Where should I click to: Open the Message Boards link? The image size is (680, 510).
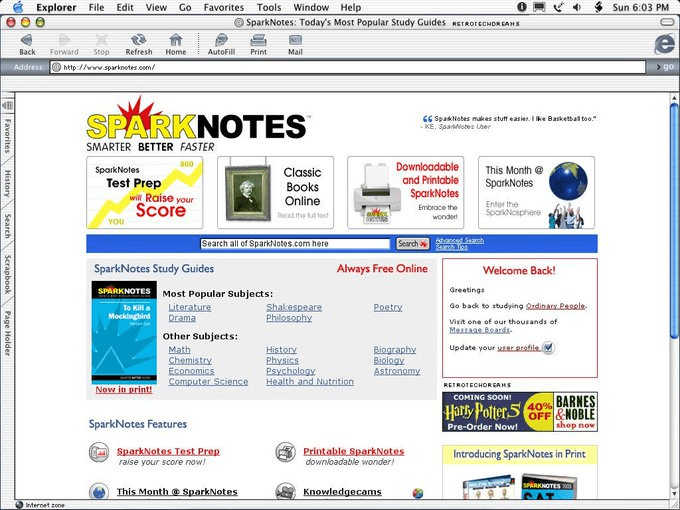[480, 330]
